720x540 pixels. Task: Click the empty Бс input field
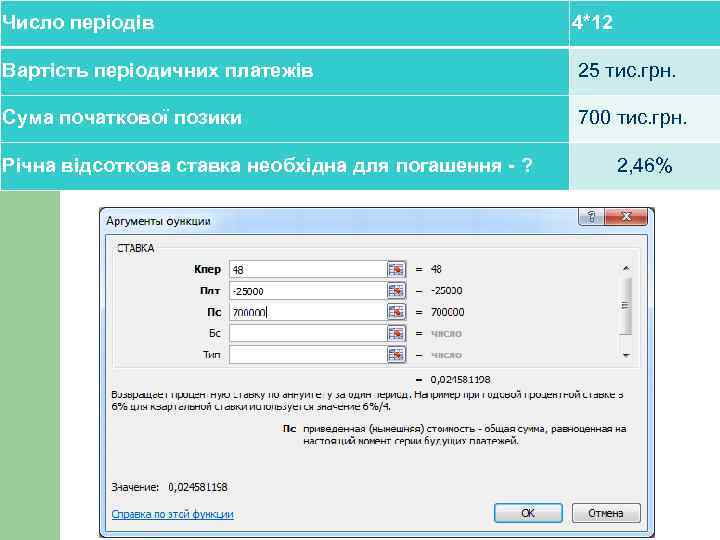tap(308, 333)
